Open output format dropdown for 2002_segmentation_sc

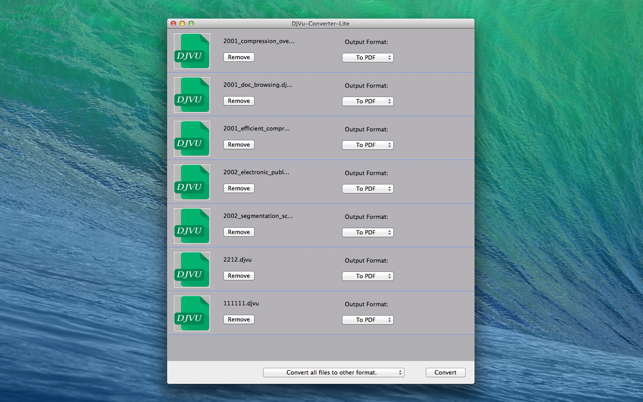tap(368, 232)
